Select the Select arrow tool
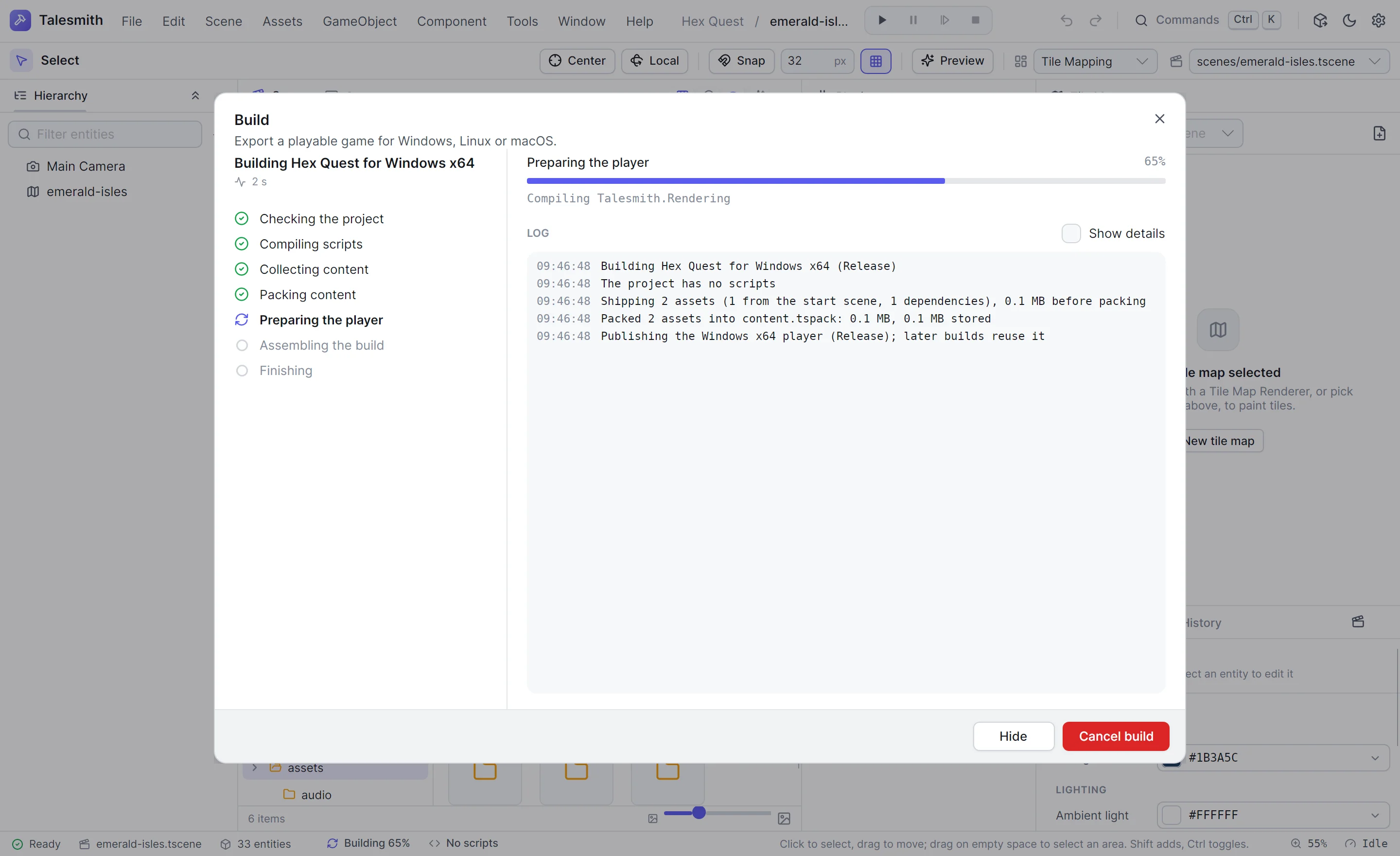The height and width of the screenshot is (856, 1400). (21, 60)
